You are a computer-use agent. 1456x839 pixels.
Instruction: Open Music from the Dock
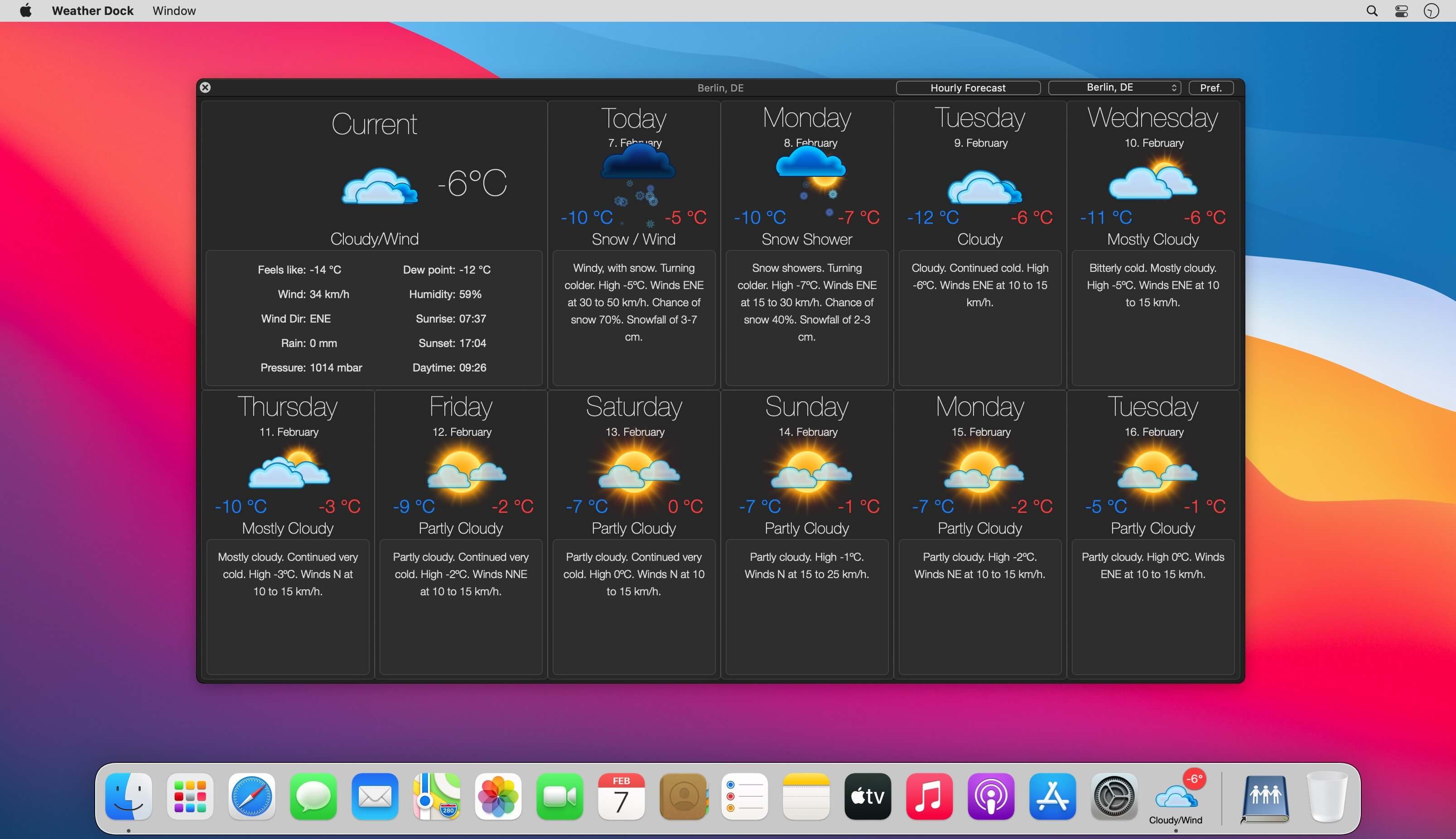click(930, 796)
